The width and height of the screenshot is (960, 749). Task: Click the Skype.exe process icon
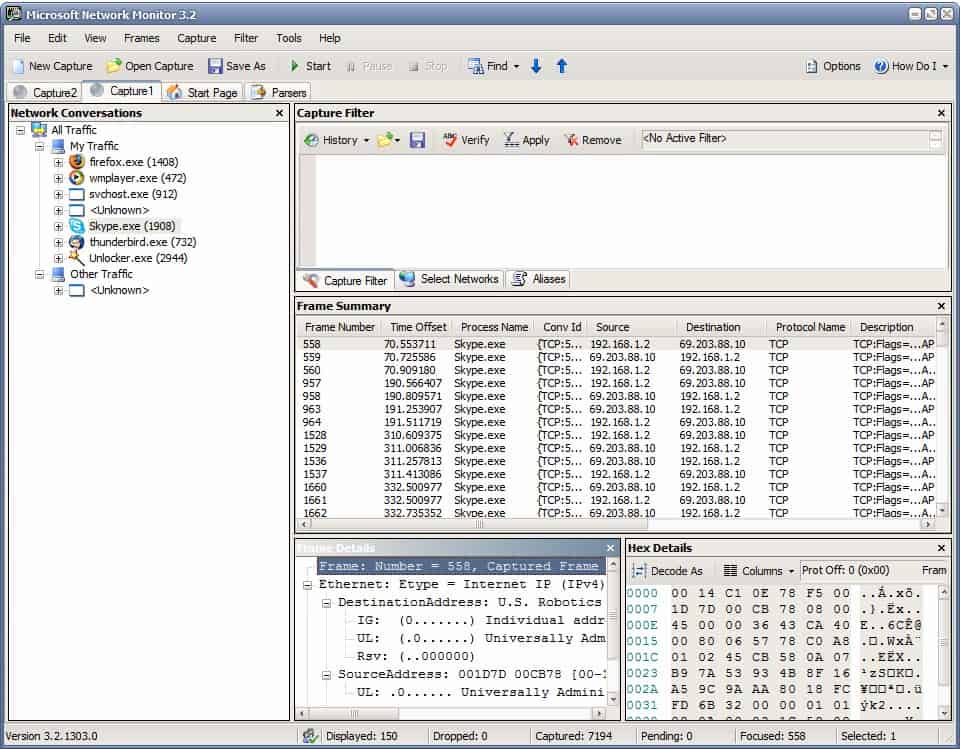point(77,226)
